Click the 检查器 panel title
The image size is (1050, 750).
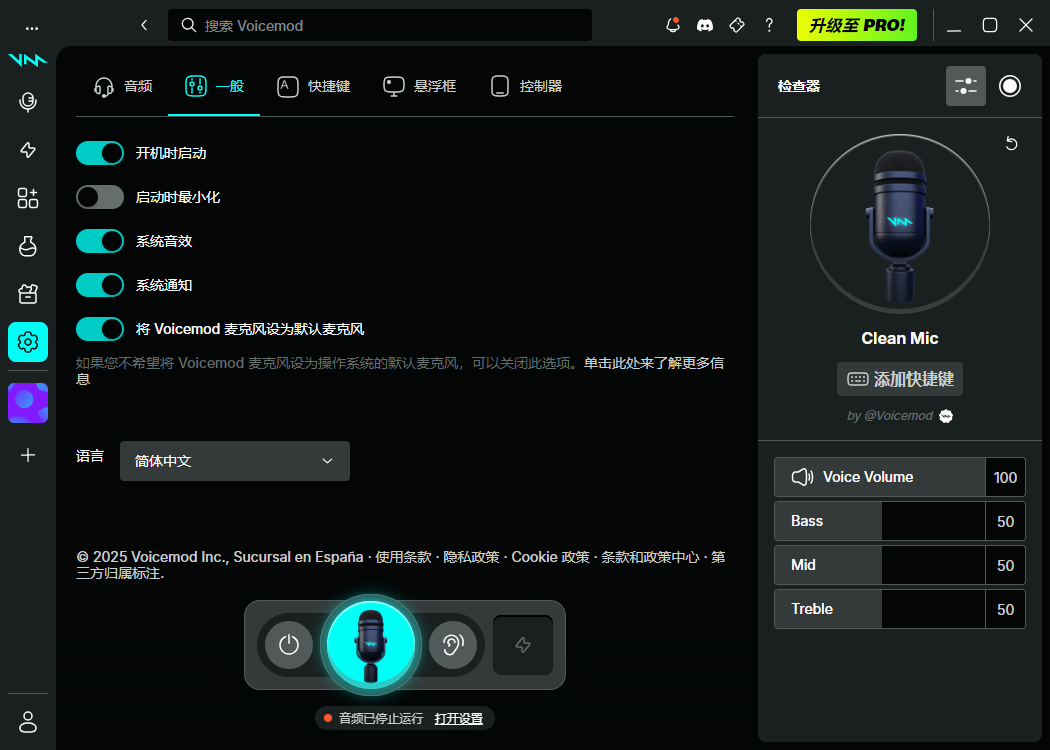[x=799, y=86]
